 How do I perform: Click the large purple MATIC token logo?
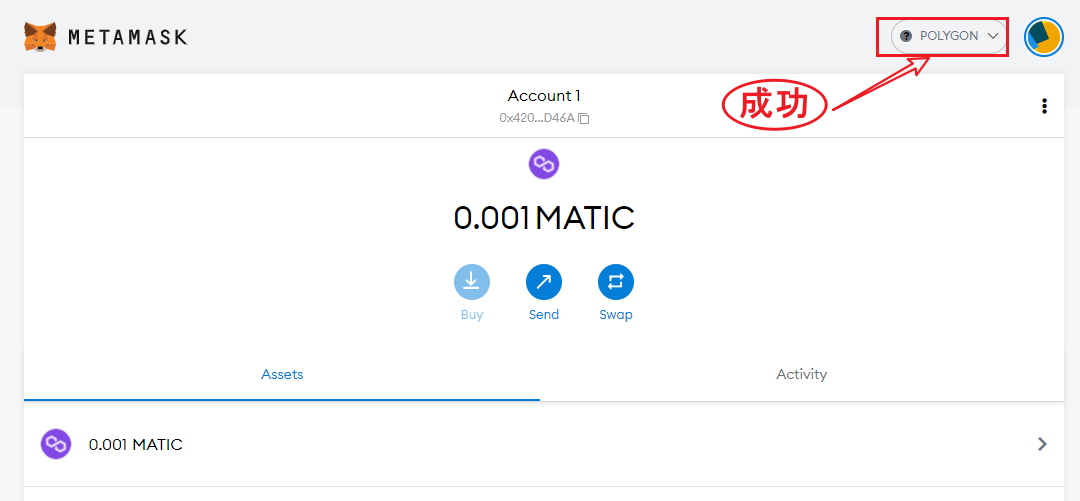544,164
